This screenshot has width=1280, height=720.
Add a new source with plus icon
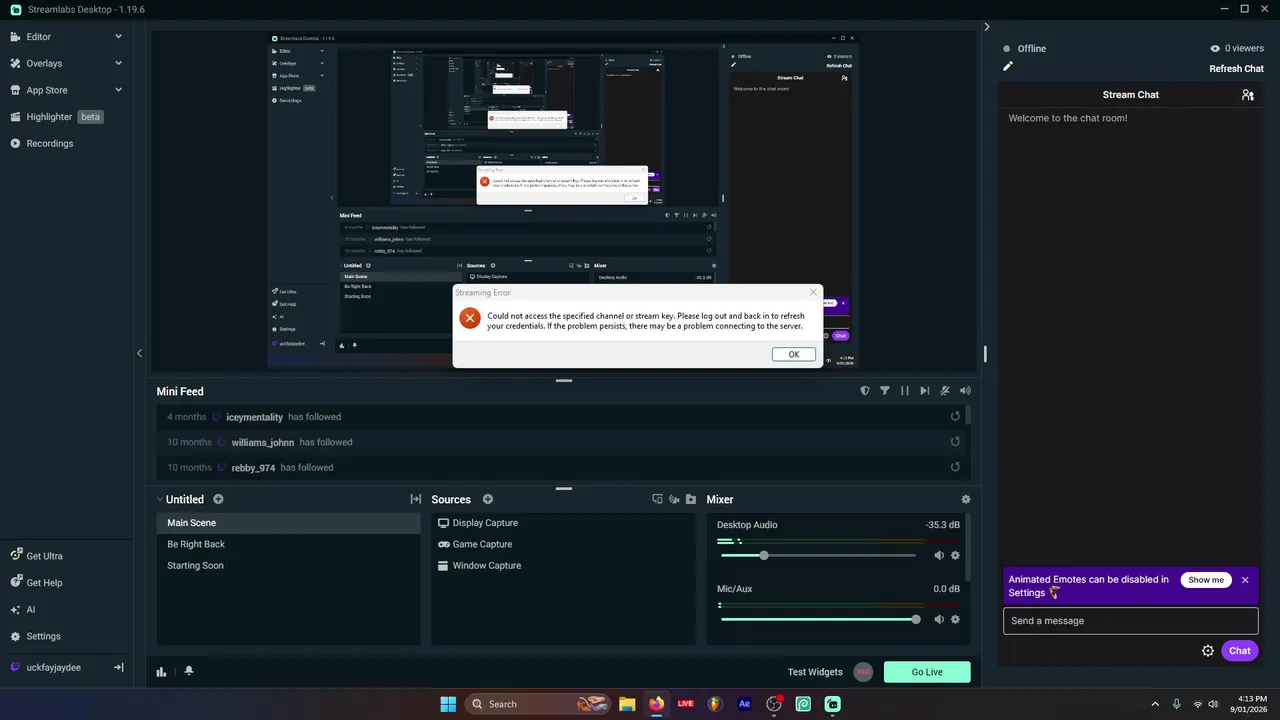488,499
